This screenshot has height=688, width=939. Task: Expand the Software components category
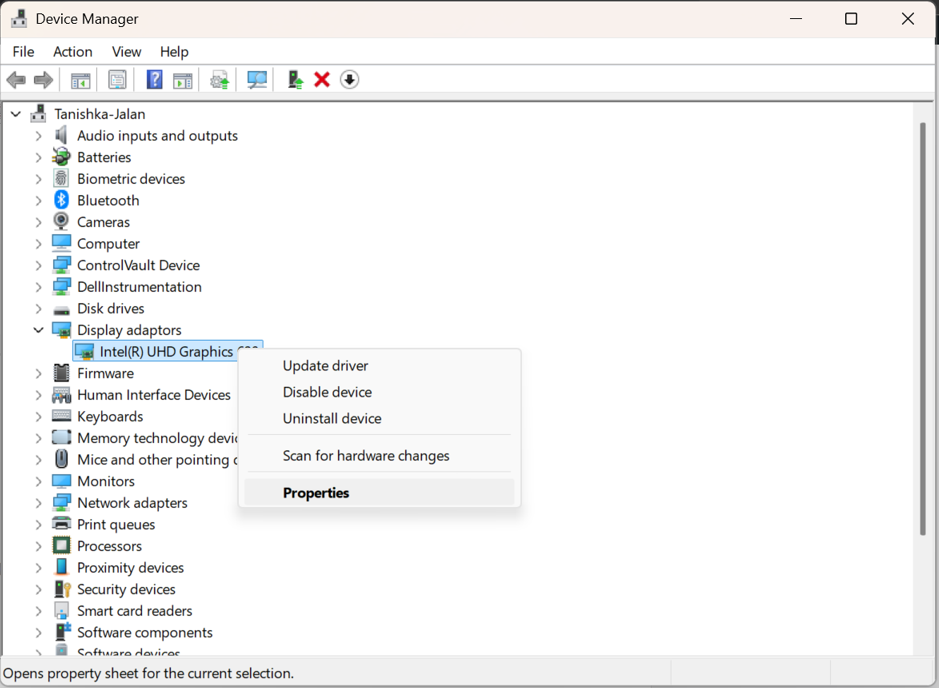tap(38, 632)
